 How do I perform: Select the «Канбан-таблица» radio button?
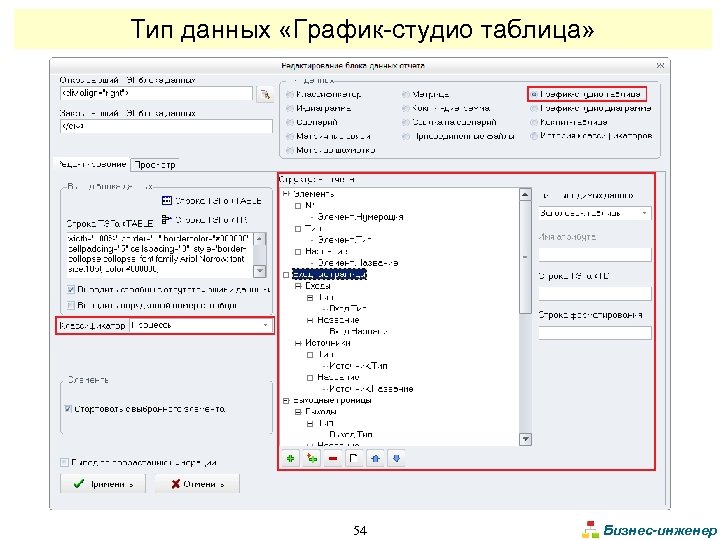coord(534,123)
